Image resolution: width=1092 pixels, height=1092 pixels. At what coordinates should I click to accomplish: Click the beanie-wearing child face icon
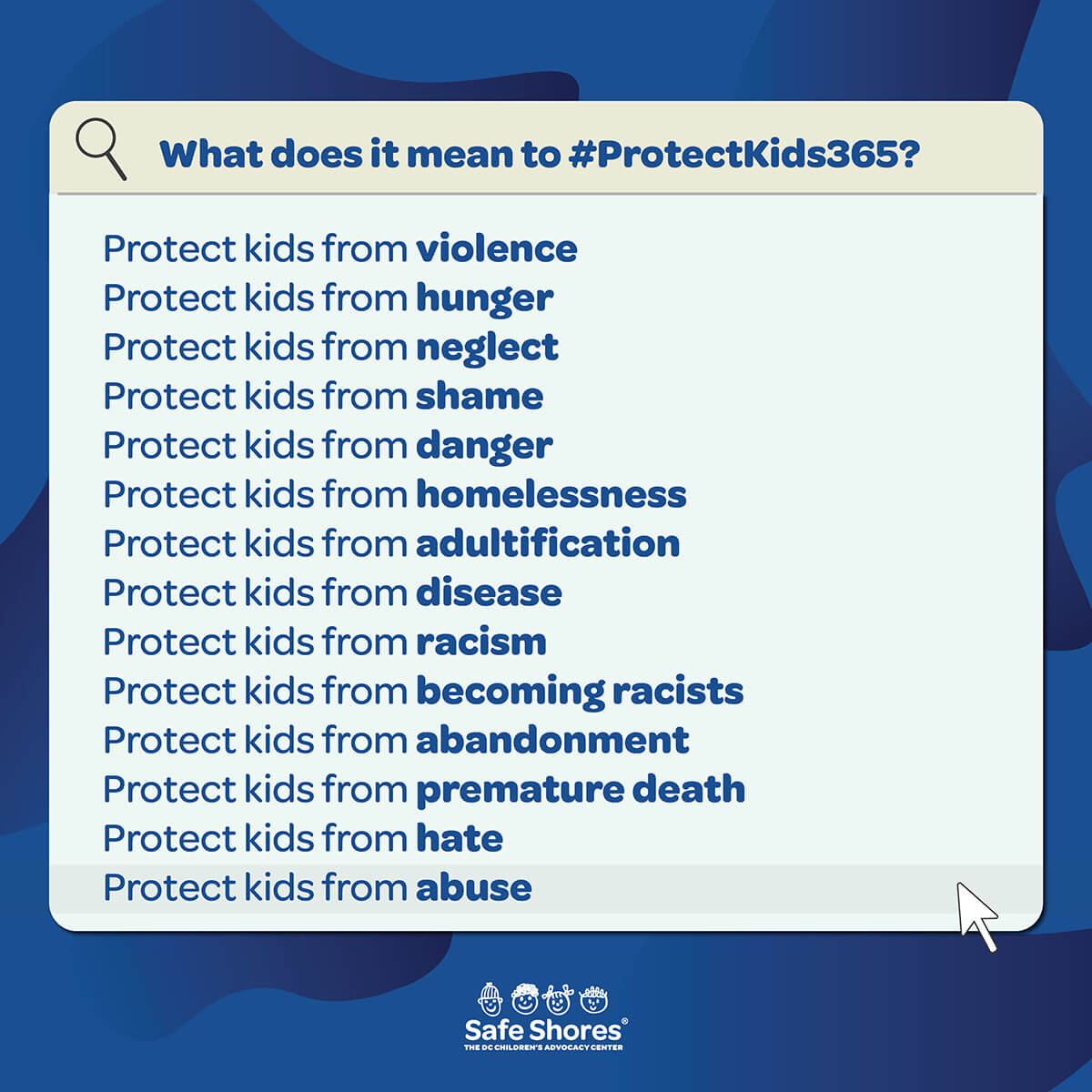click(490, 999)
